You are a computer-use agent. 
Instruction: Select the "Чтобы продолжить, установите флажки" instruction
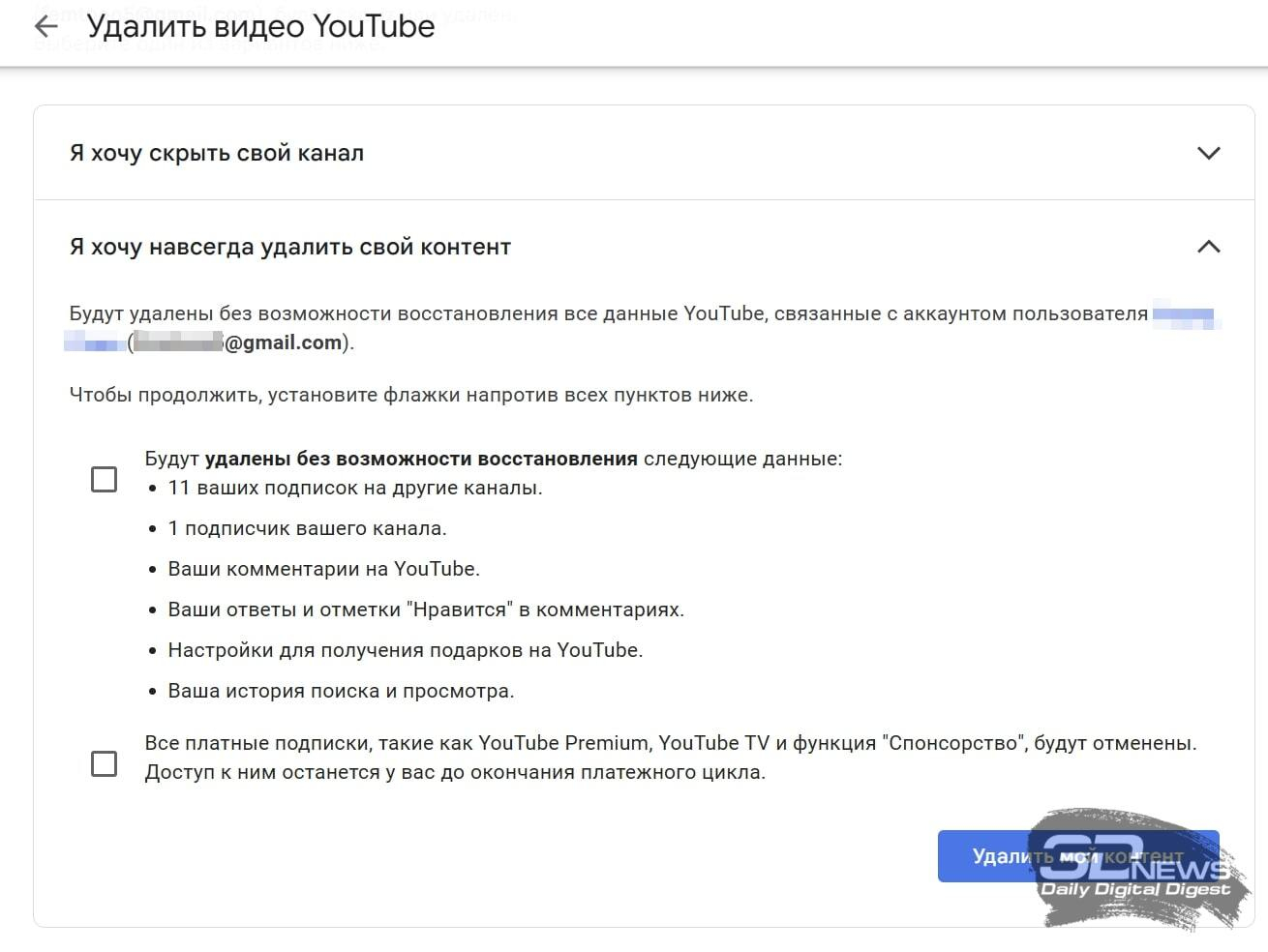(x=411, y=395)
